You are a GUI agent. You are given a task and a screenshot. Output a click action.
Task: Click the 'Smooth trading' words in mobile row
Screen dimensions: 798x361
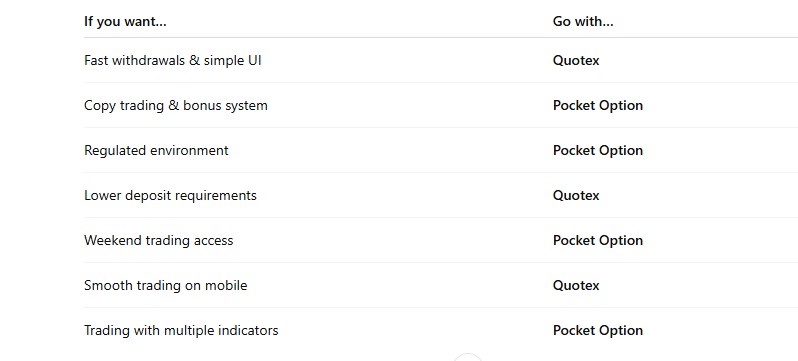click(133, 286)
